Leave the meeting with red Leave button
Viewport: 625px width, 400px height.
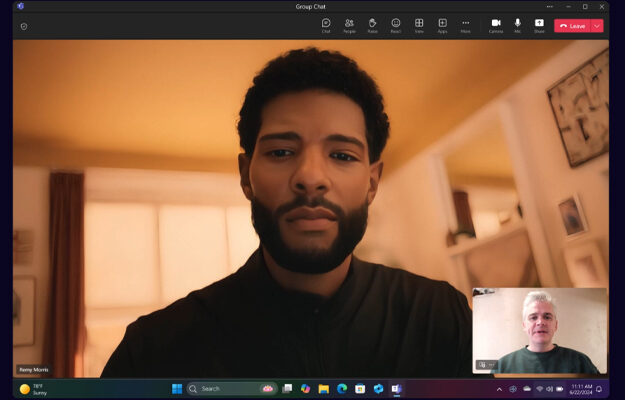[572, 26]
